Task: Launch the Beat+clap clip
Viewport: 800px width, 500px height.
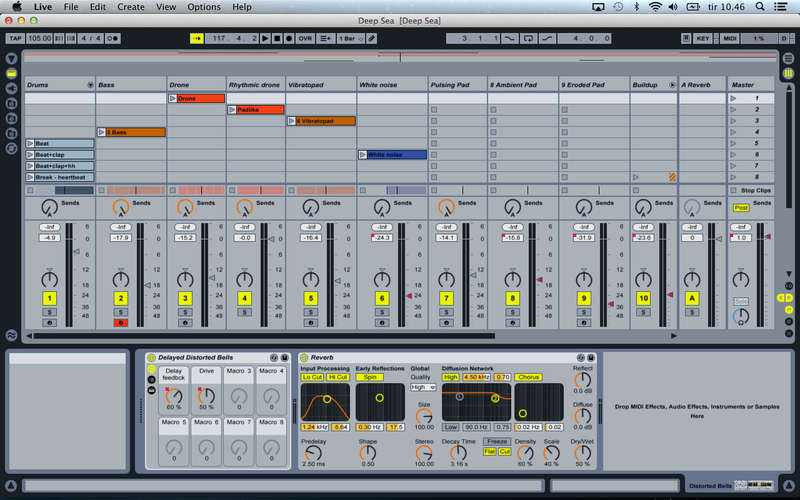Action: tap(30, 155)
